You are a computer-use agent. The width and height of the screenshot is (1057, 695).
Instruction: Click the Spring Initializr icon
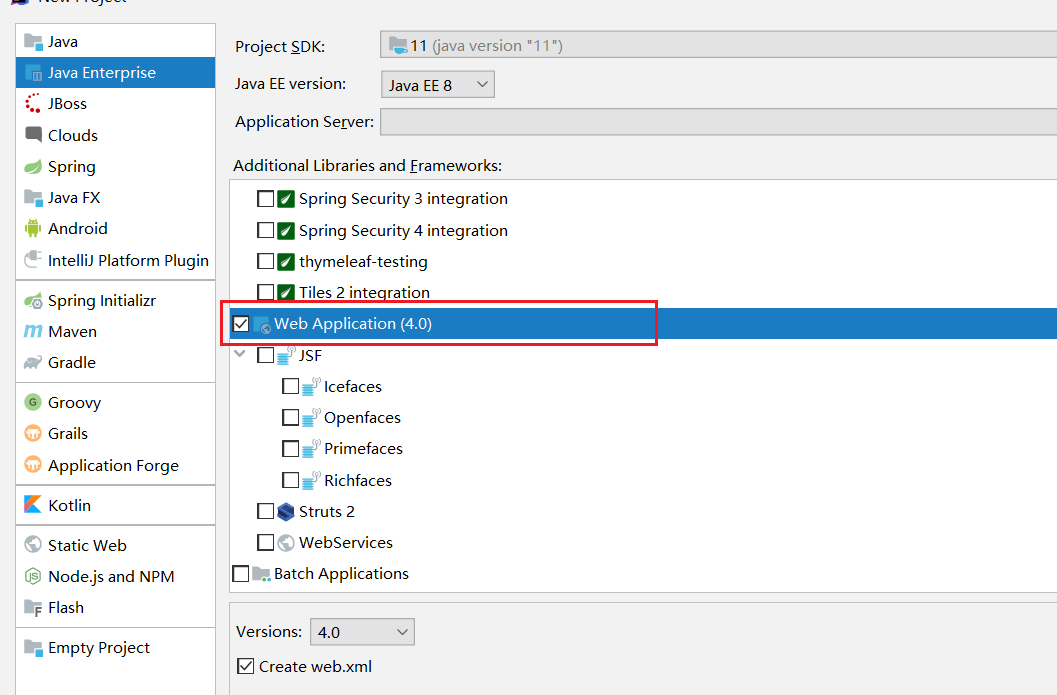(x=33, y=301)
